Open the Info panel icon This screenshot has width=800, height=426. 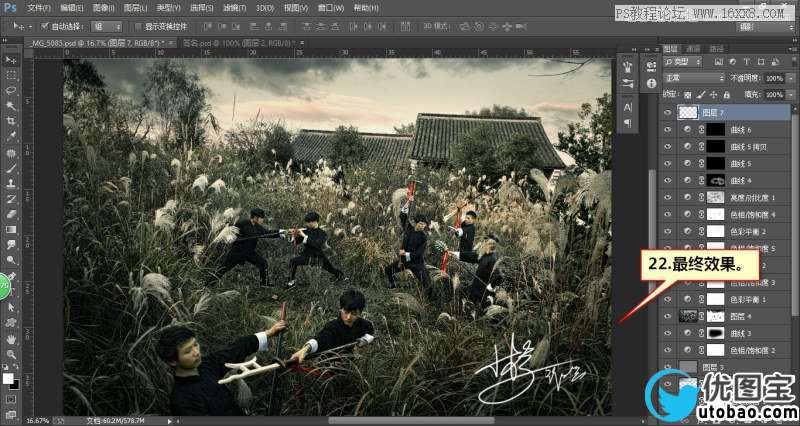click(x=651, y=83)
